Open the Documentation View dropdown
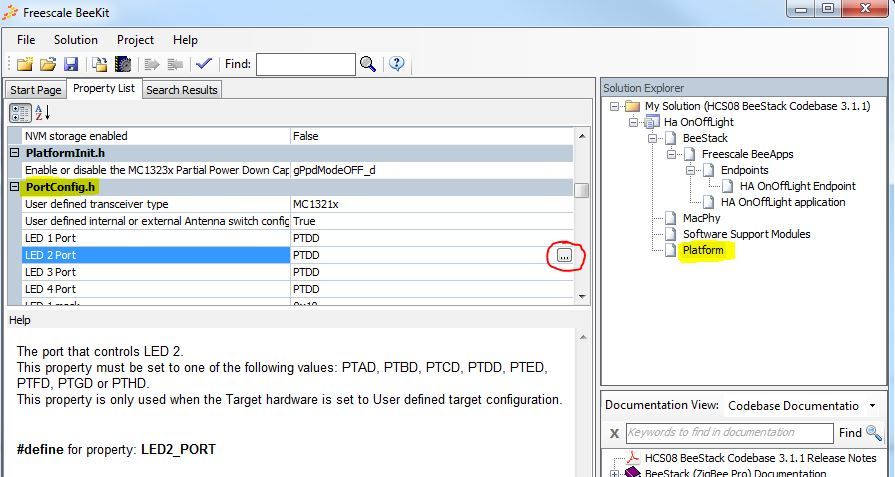The image size is (895, 477). (x=872, y=406)
